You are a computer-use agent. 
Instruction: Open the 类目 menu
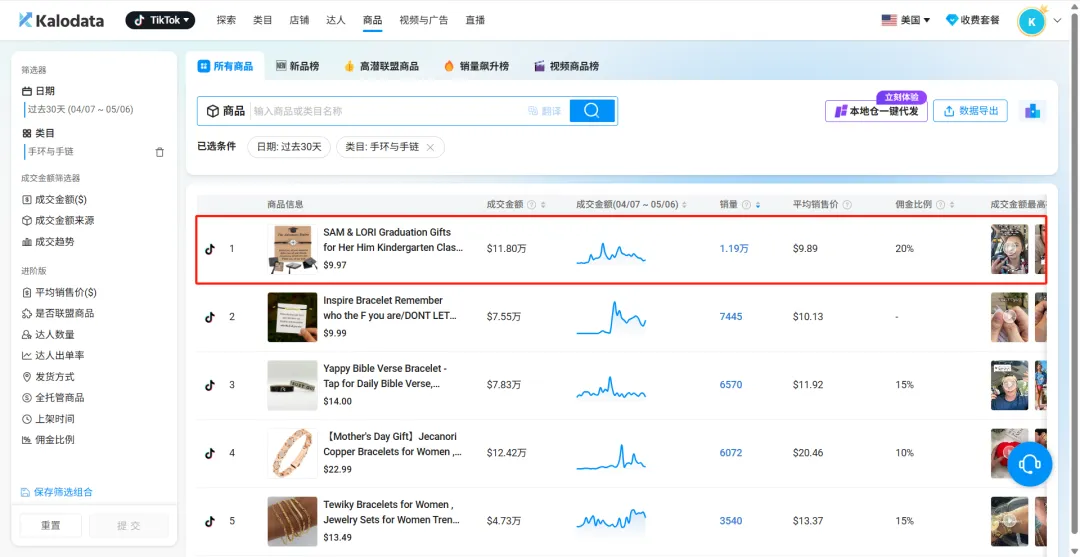[x=262, y=21]
